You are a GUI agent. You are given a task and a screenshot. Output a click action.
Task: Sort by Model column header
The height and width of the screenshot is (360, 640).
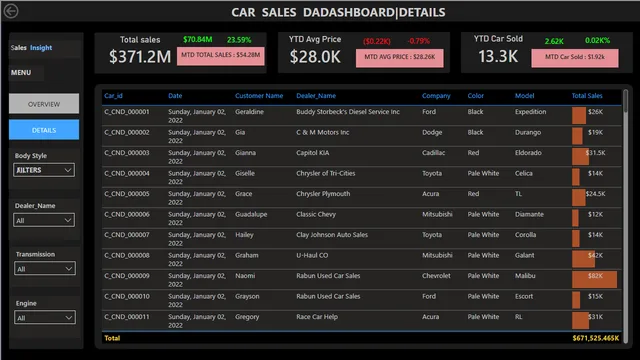click(x=524, y=96)
